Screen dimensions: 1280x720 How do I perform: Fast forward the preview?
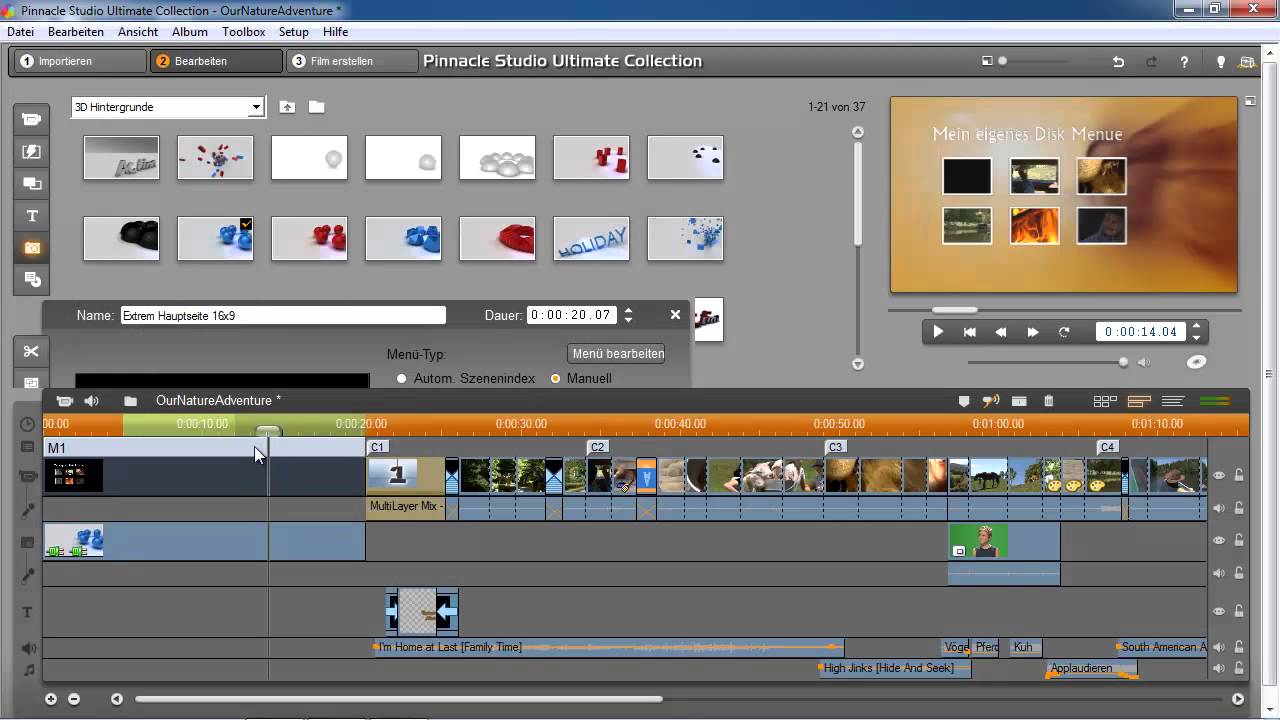1033,332
